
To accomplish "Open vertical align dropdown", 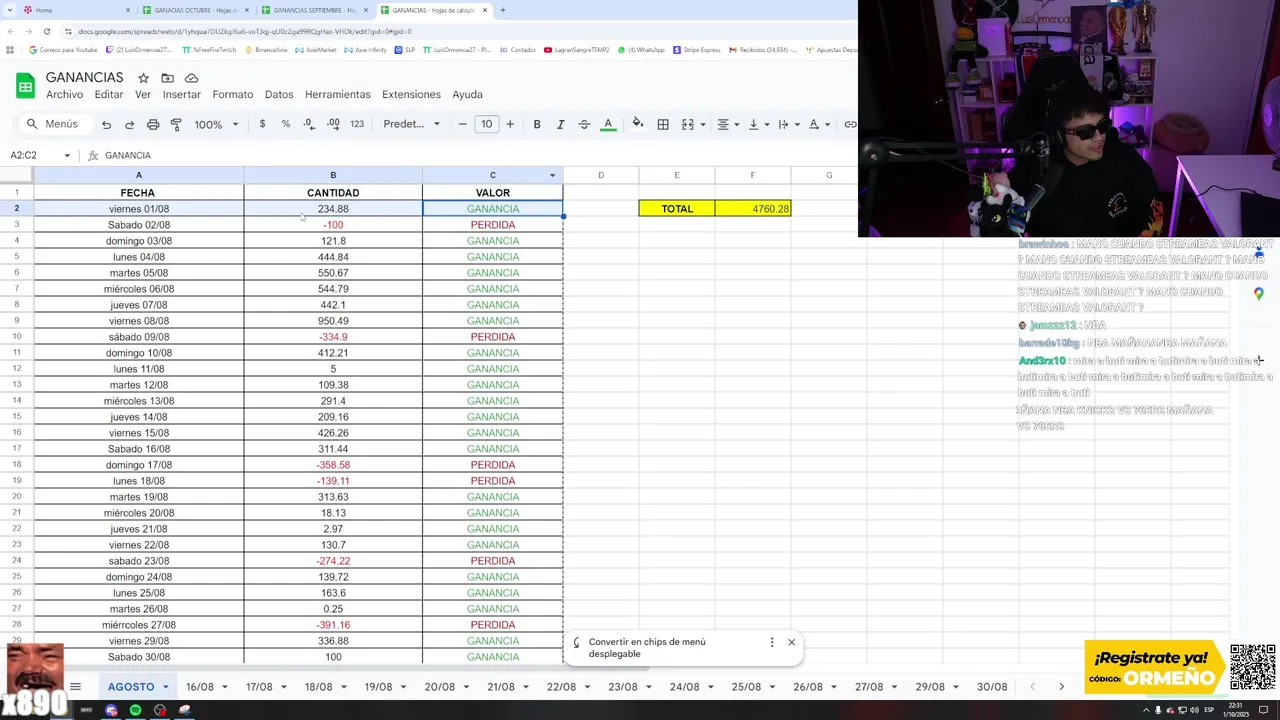I will click(x=758, y=124).
